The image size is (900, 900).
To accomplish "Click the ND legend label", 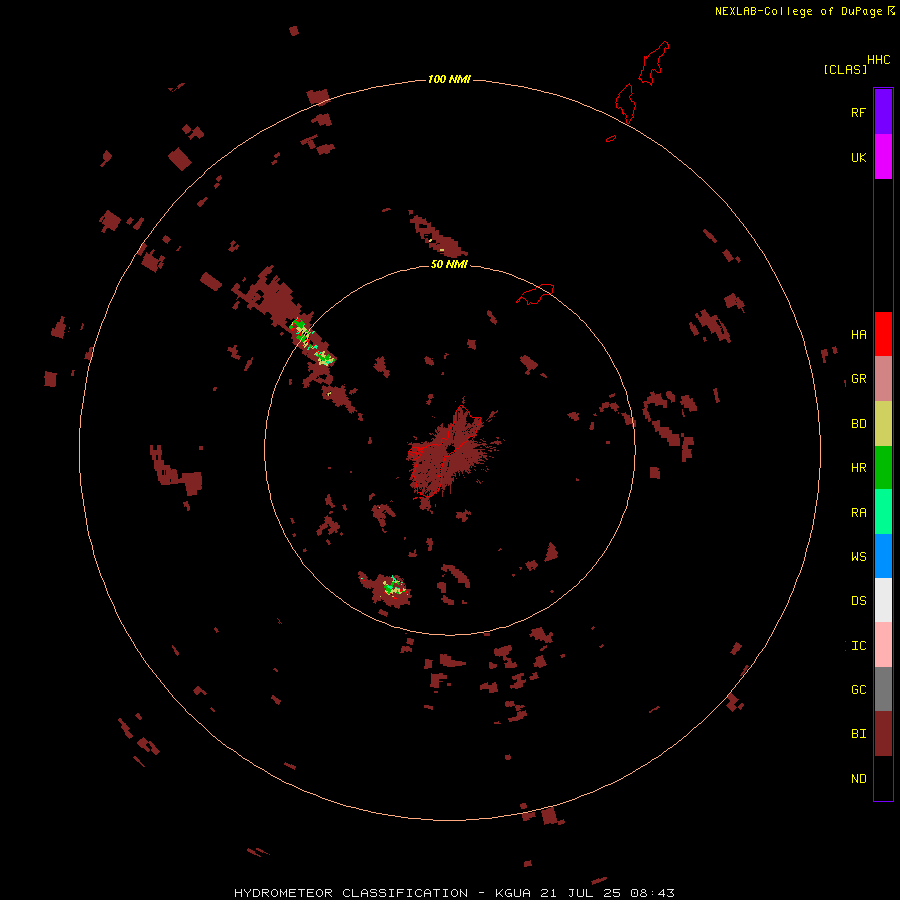I will pyautogui.click(x=858, y=779).
